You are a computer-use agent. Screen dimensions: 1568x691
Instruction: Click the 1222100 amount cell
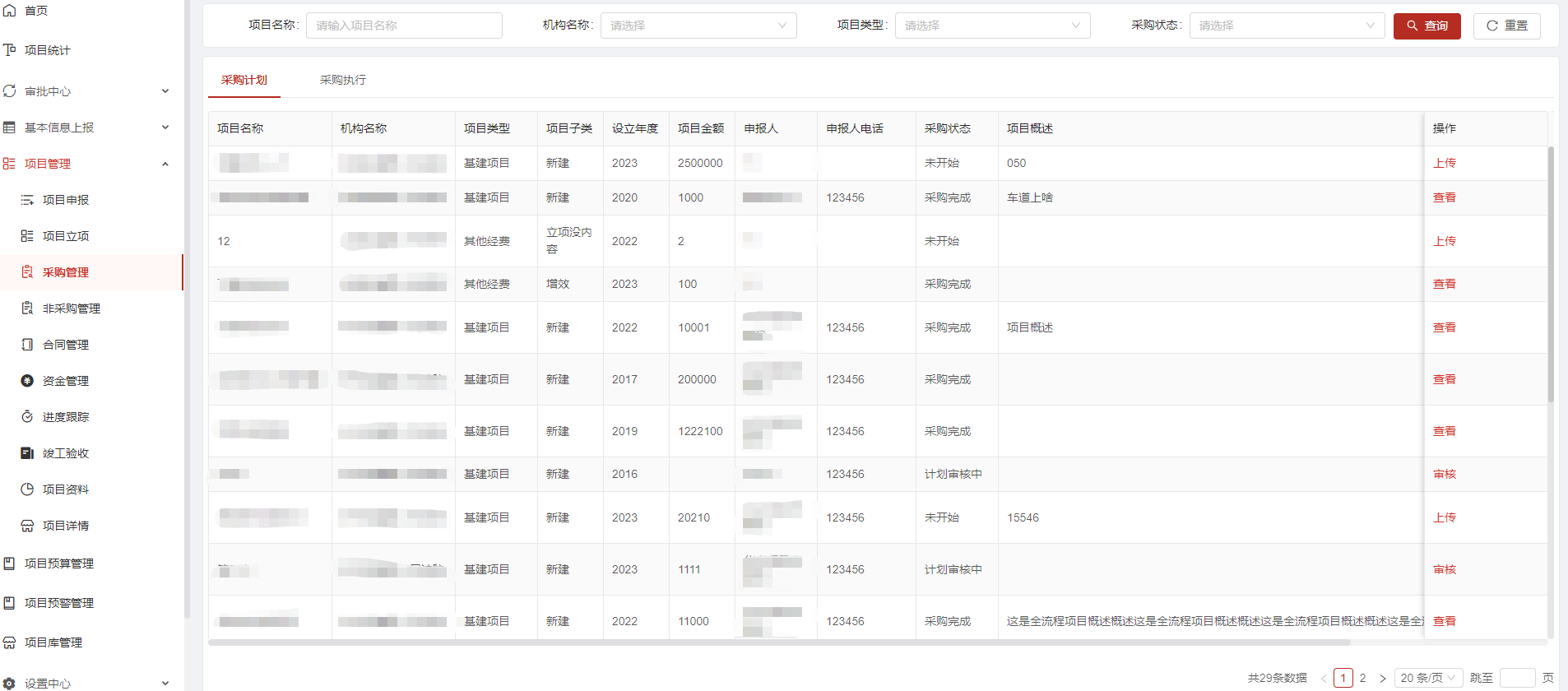point(700,431)
